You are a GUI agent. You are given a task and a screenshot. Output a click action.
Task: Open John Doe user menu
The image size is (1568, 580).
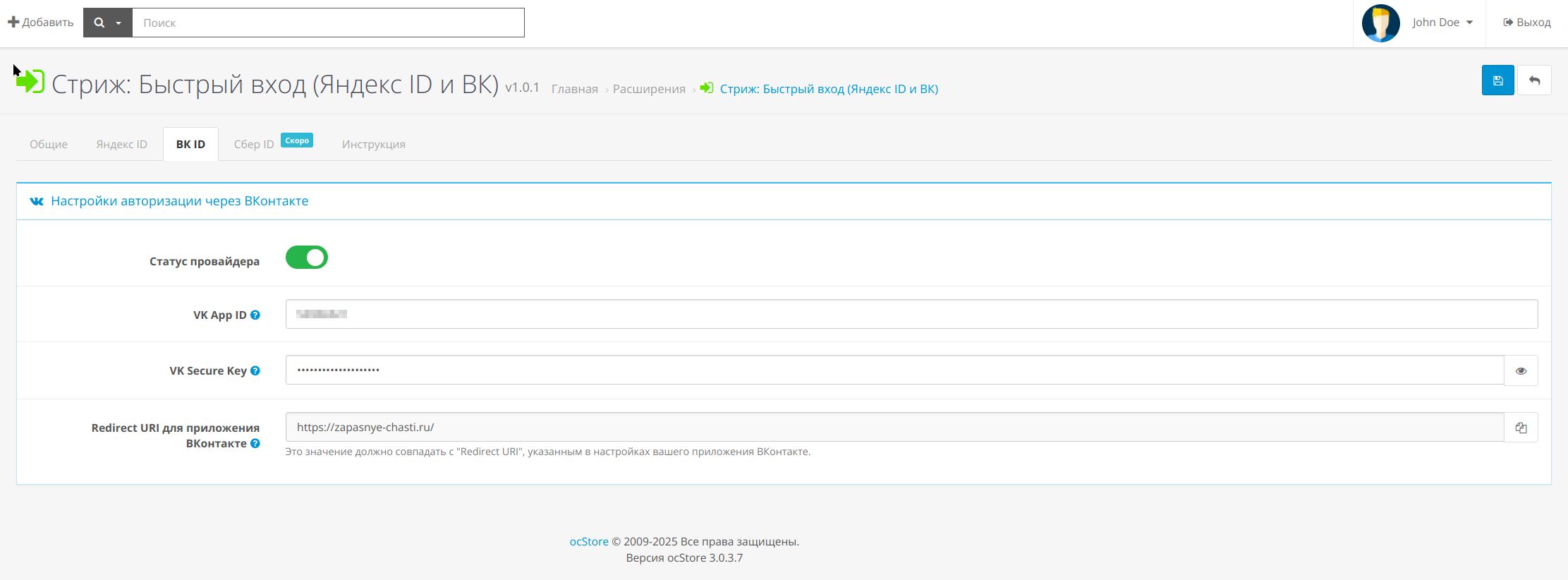[1442, 23]
